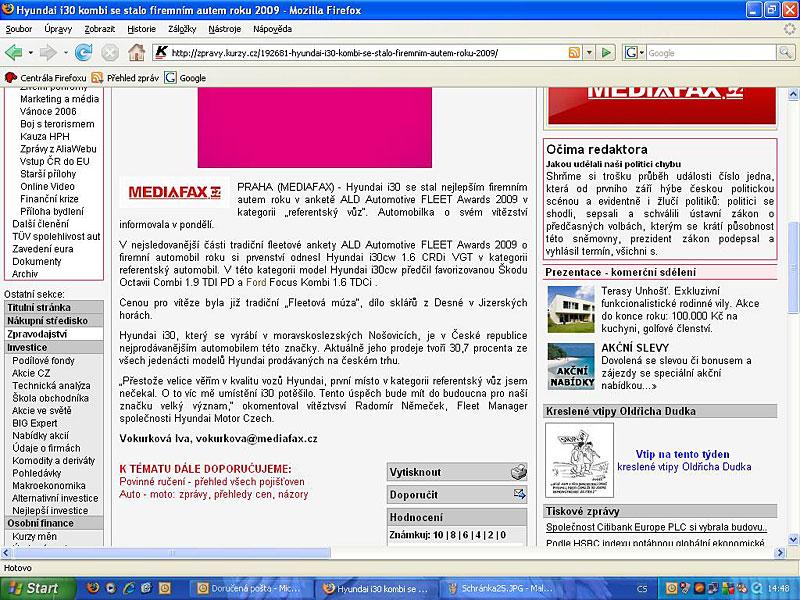Launch Internet Explorer from quick launch
Screen dimensions: 800x600
128,588
